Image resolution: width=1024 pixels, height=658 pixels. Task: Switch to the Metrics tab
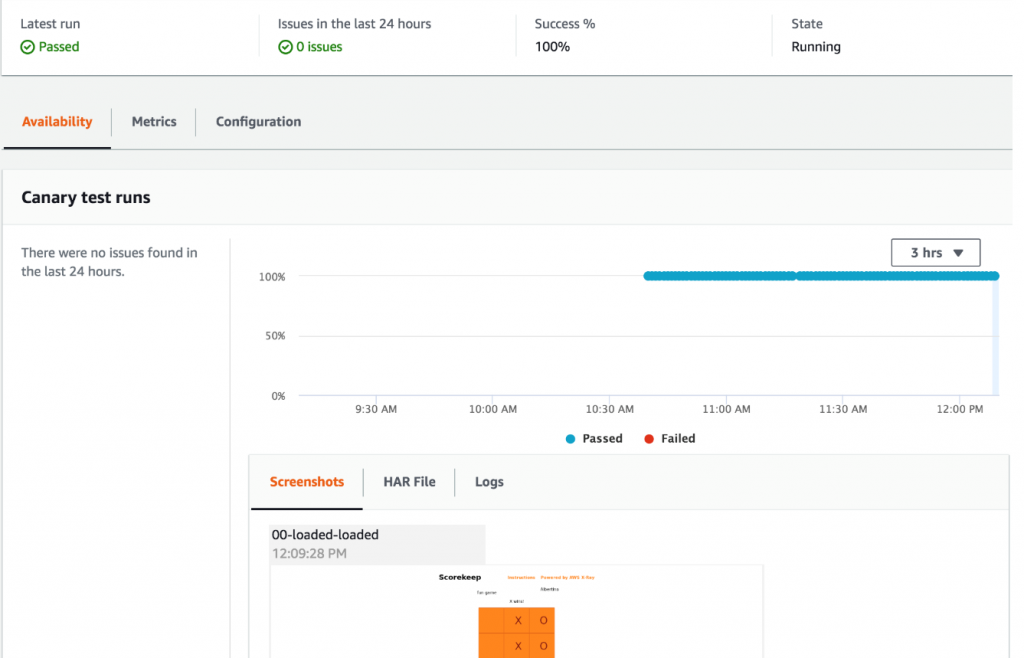click(x=153, y=121)
